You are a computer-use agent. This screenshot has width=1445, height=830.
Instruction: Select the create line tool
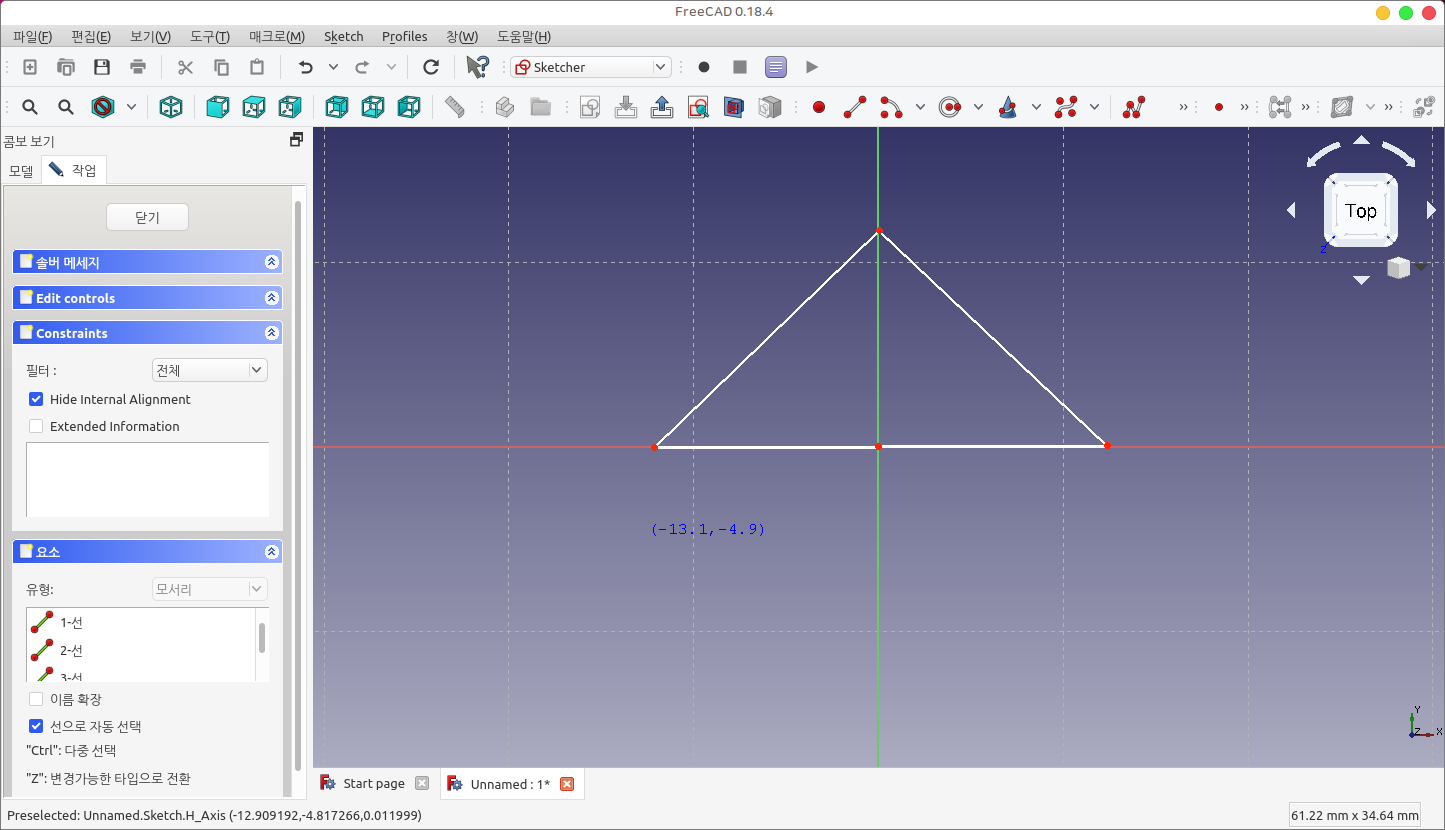point(854,107)
